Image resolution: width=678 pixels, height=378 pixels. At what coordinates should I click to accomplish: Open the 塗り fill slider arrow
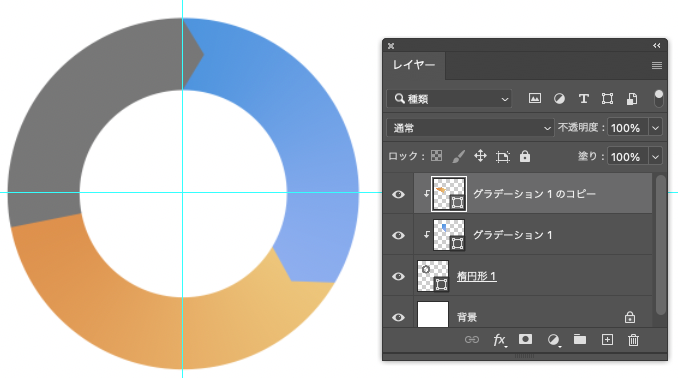point(656,157)
